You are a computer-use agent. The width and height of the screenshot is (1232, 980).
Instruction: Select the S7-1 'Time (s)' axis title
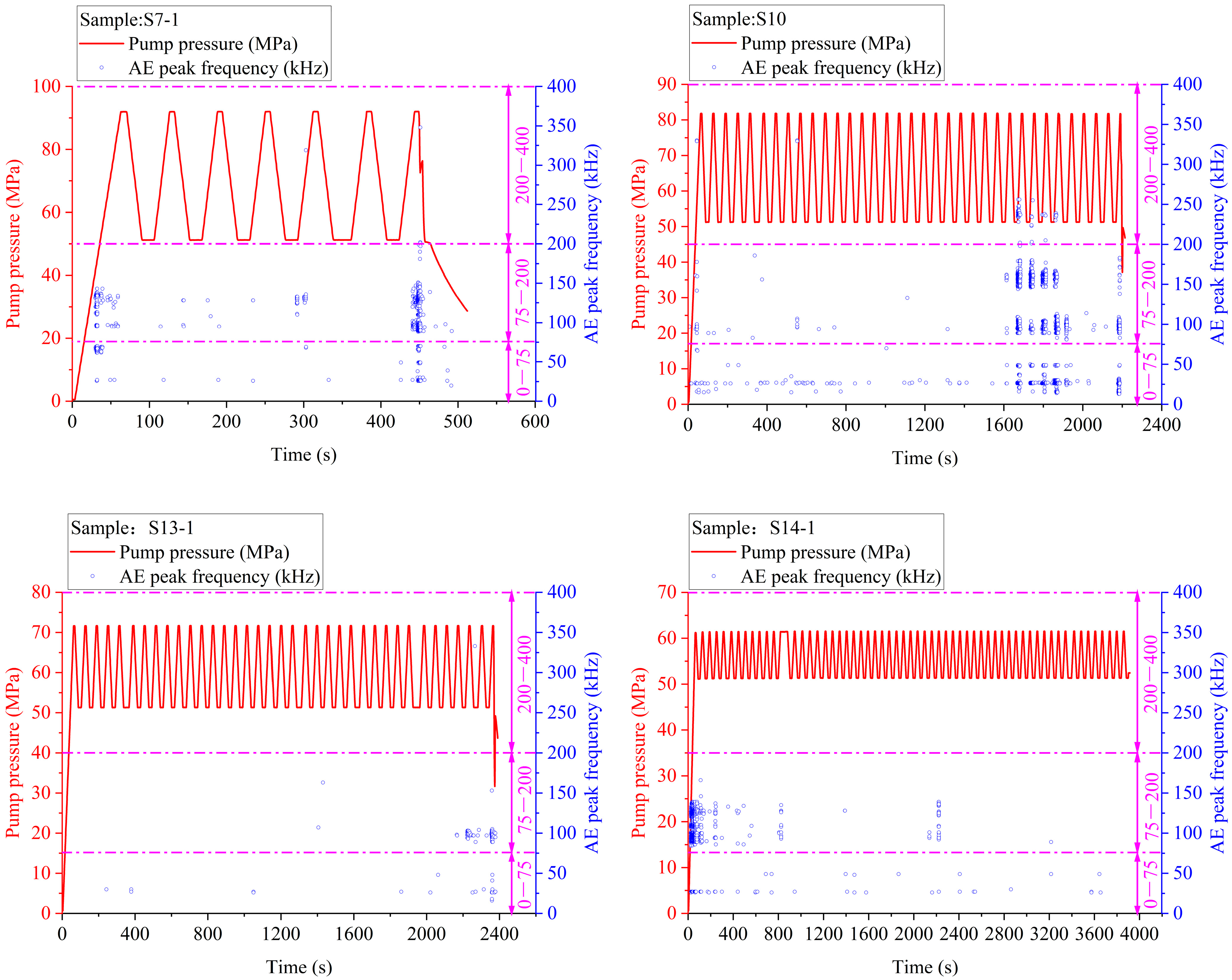[304, 455]
